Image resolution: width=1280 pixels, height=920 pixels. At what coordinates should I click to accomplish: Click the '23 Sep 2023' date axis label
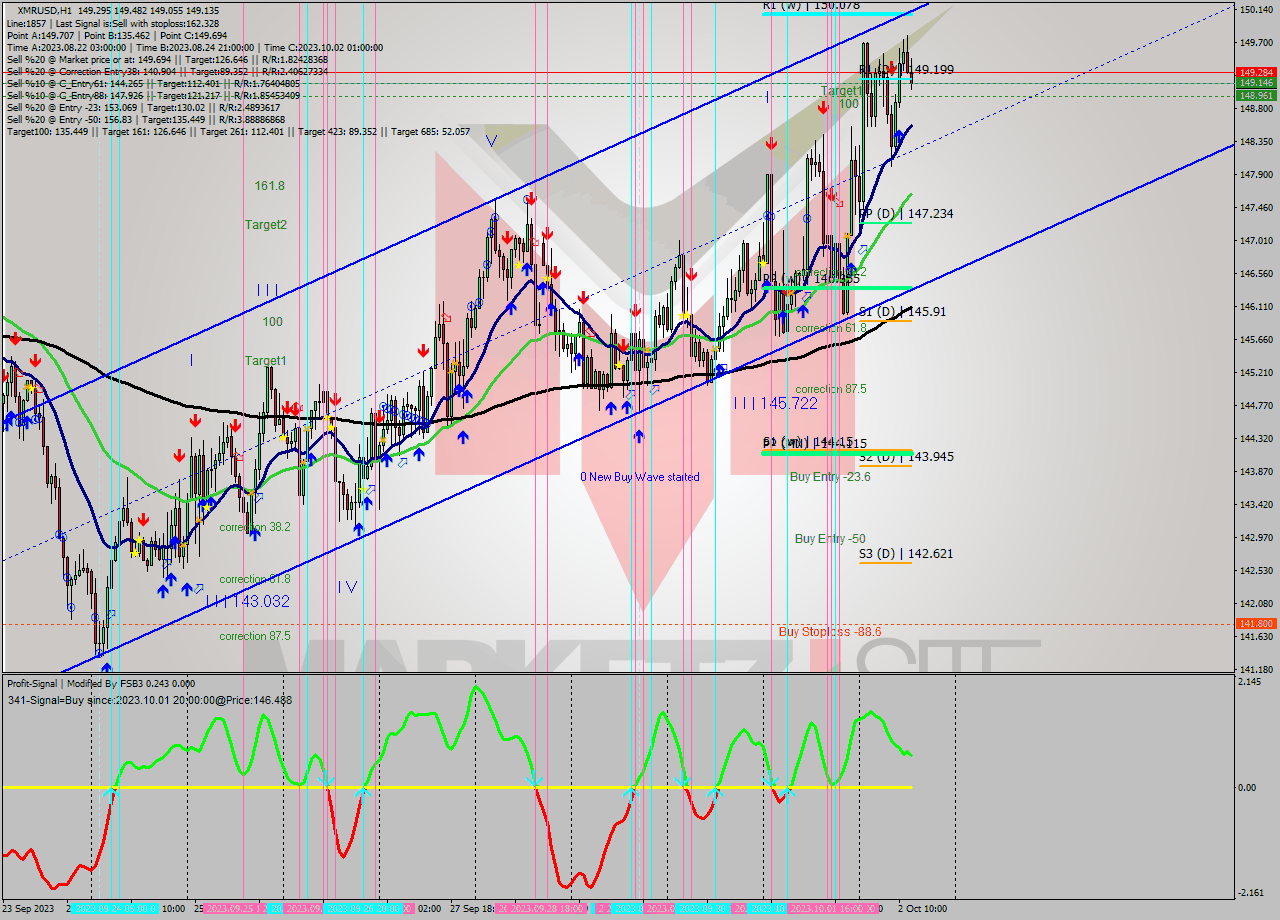click(x=30, y=909)
